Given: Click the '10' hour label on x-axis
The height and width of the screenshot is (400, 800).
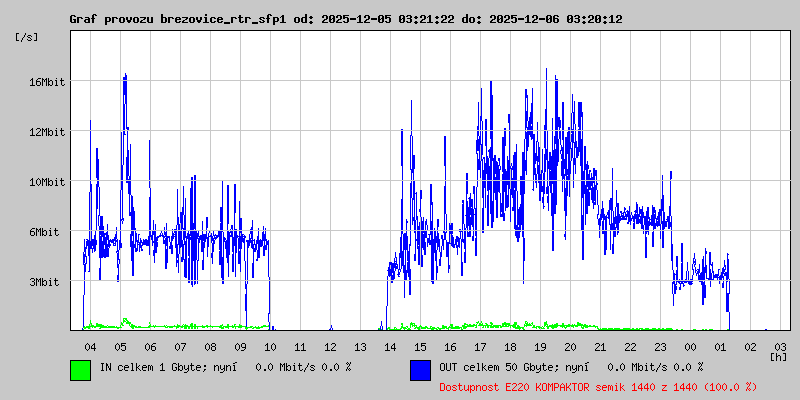Looking at the screenshot, I should click(x=270, y=347).
